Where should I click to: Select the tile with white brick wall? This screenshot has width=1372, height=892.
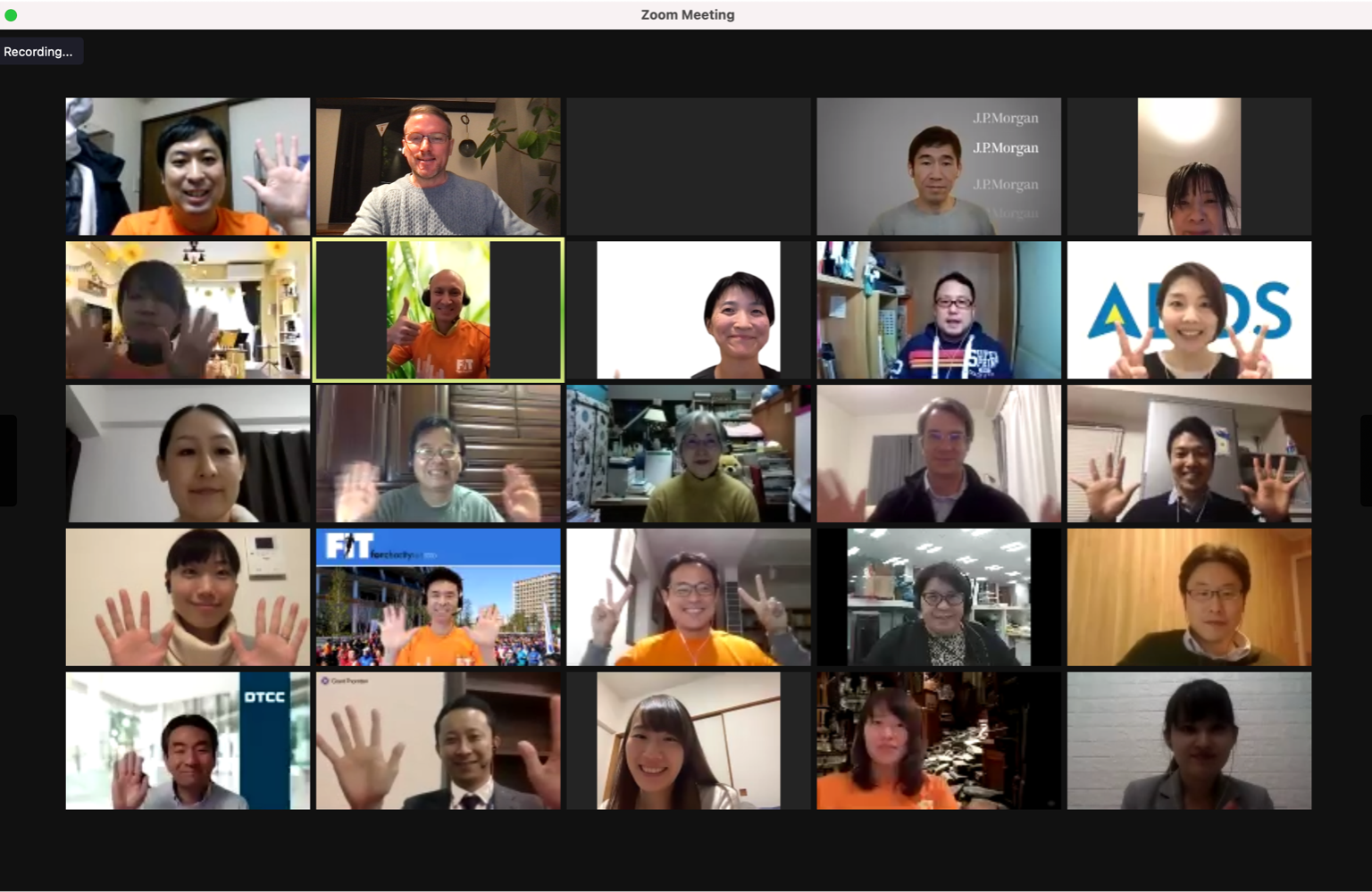[x=1189, y=741]
